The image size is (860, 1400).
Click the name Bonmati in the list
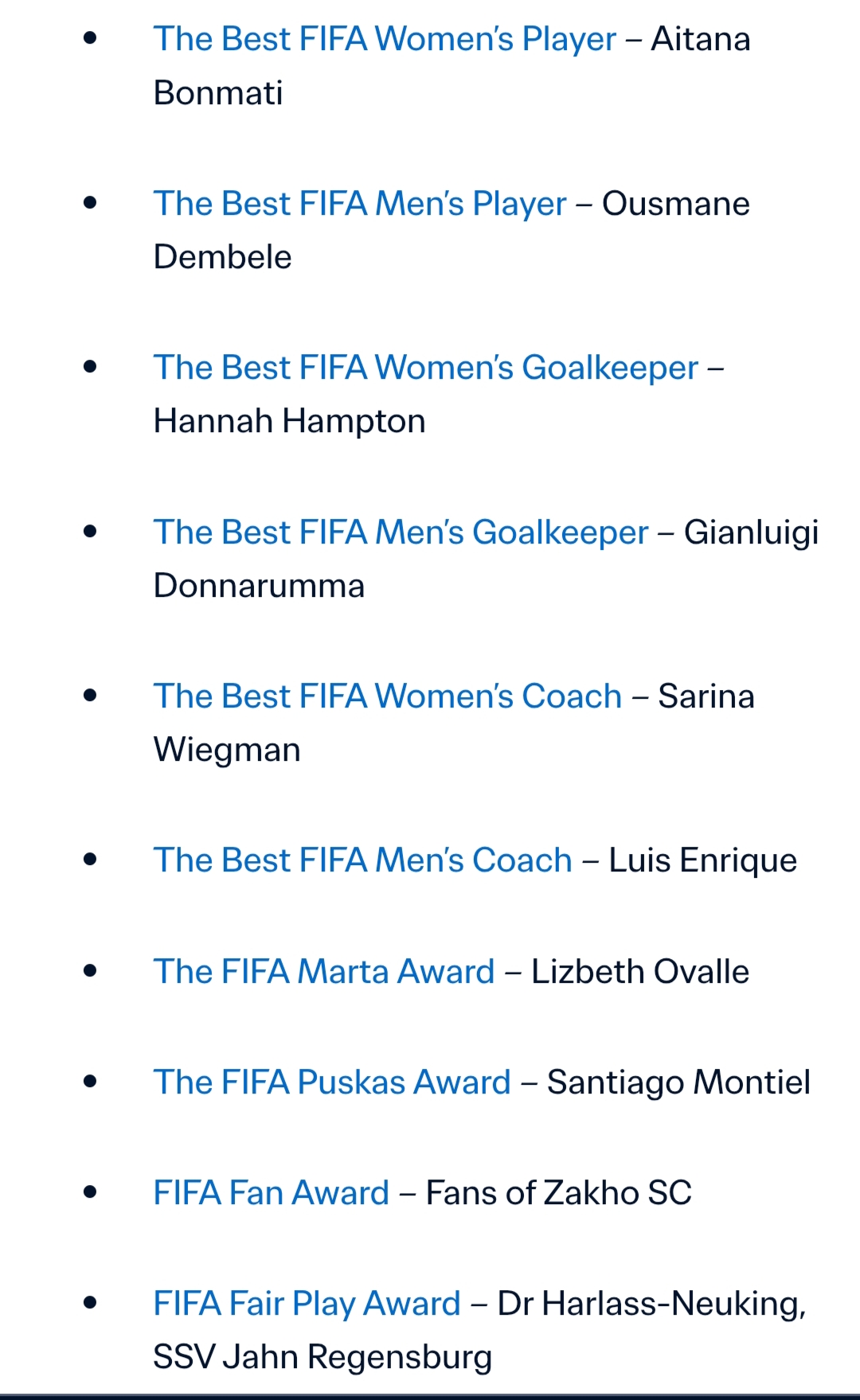click(x=218, y=93)
